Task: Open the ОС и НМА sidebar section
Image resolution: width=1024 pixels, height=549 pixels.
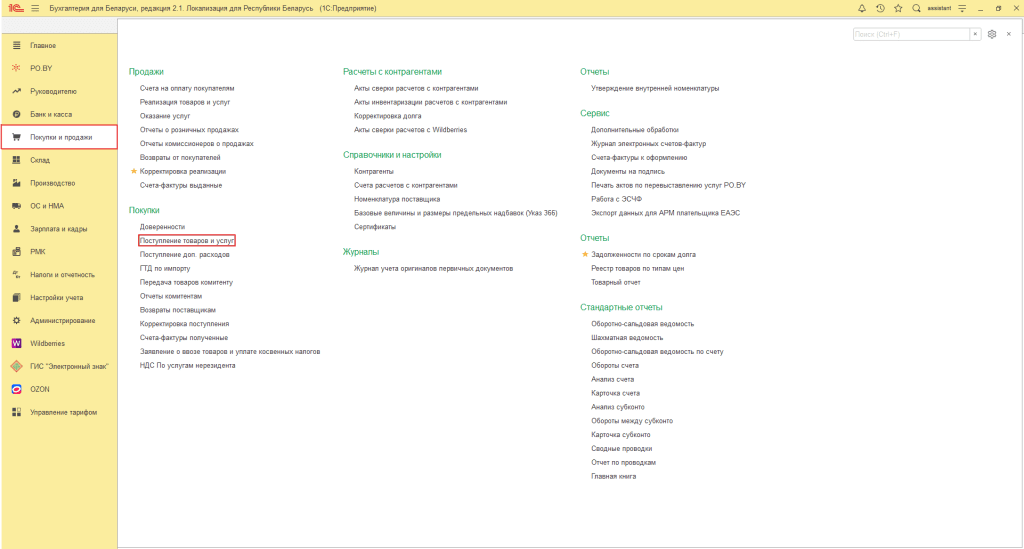Action: tap(59, 206)
